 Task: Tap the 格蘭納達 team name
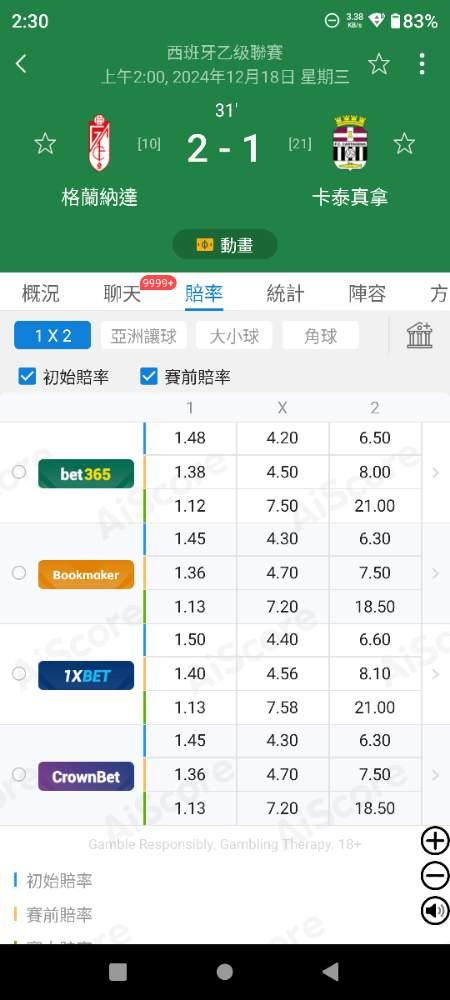[99, 197]
